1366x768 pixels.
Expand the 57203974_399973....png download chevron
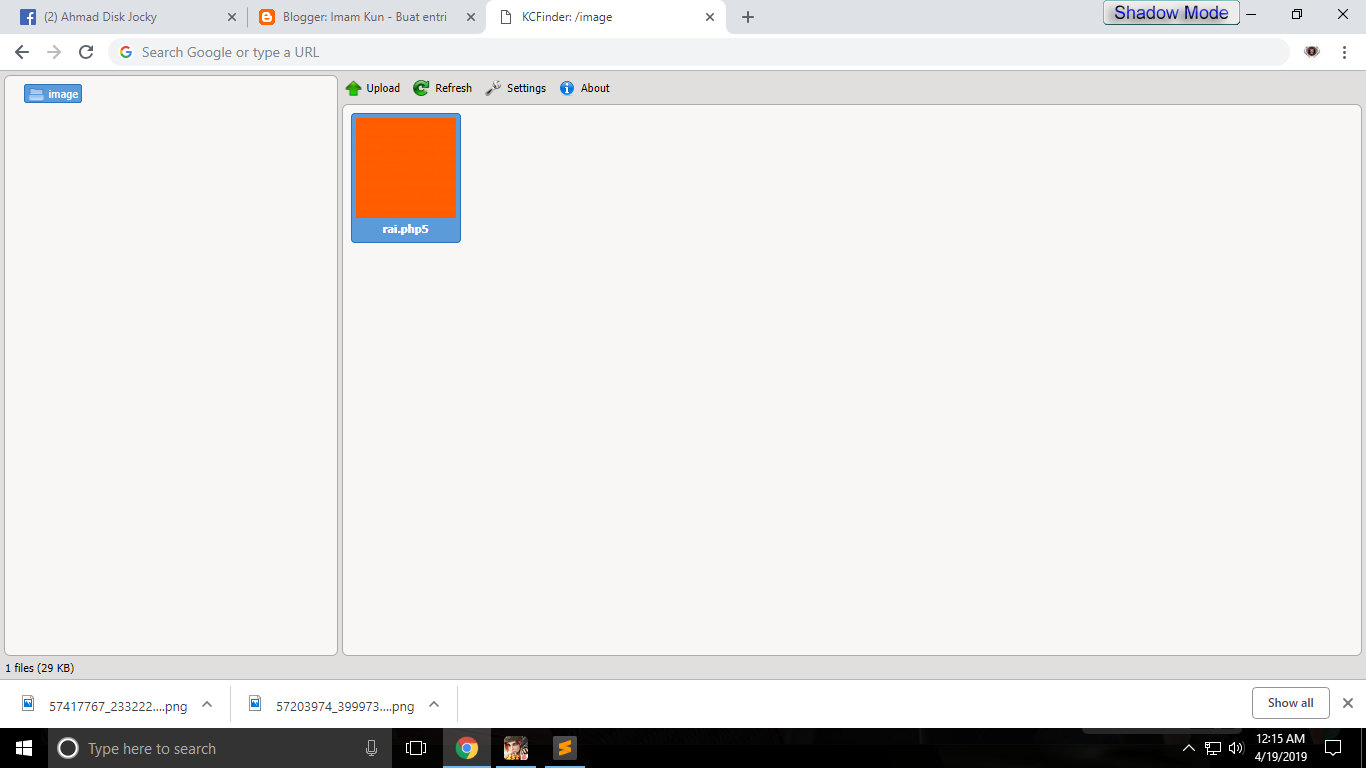click(x=434, y=704)
